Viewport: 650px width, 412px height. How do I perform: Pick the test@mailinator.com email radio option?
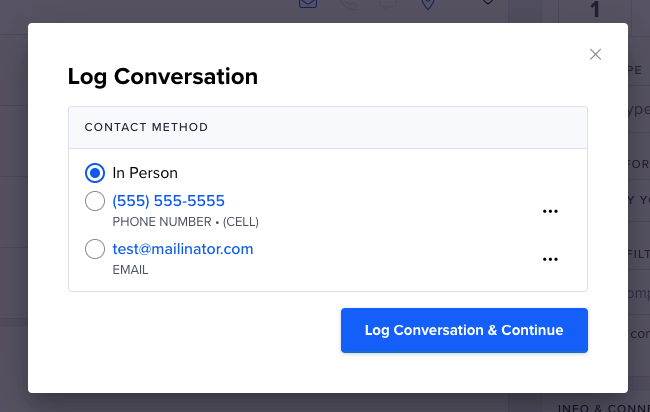(x=95, y=249)
